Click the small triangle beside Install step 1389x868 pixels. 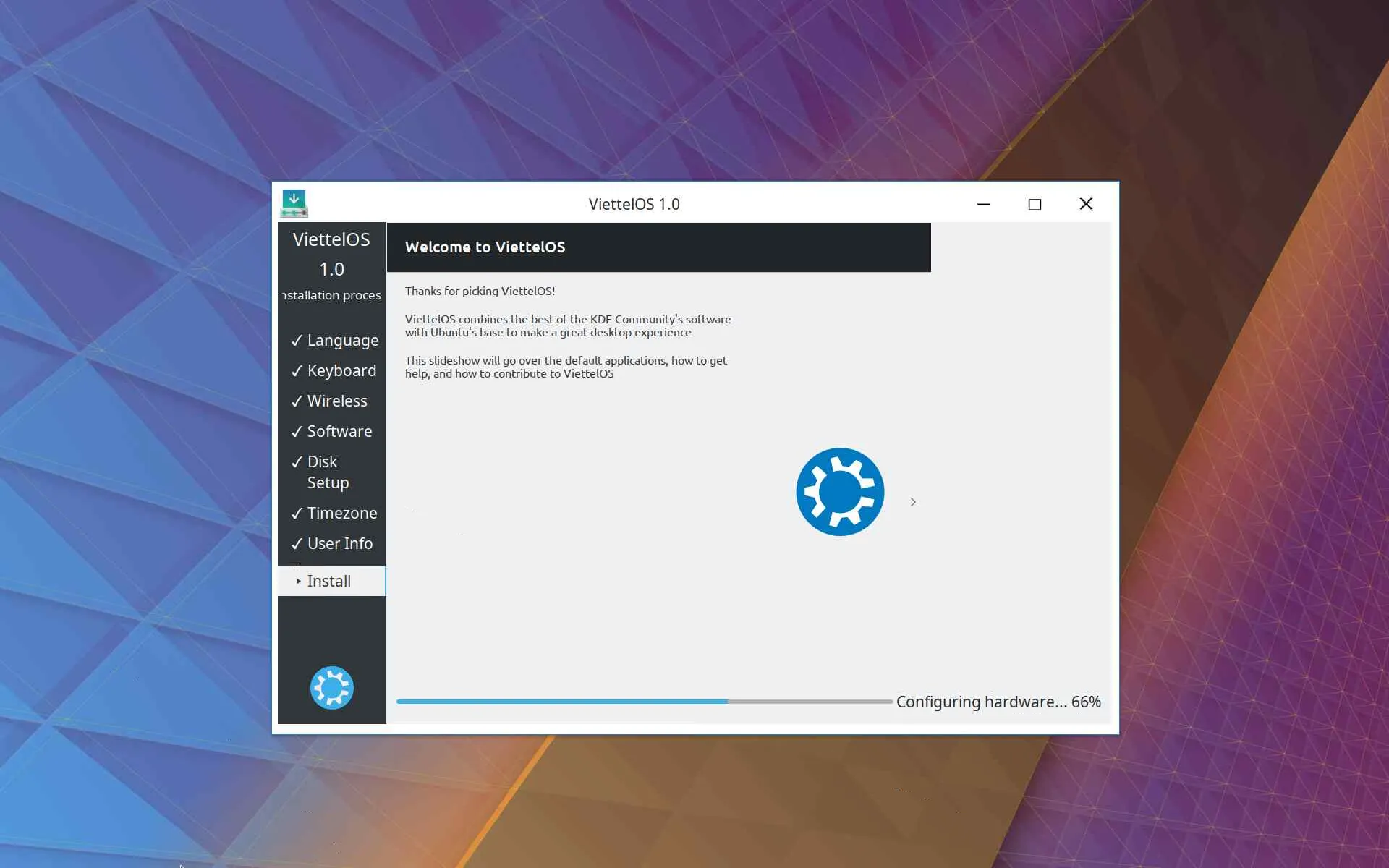coord(298,581)
